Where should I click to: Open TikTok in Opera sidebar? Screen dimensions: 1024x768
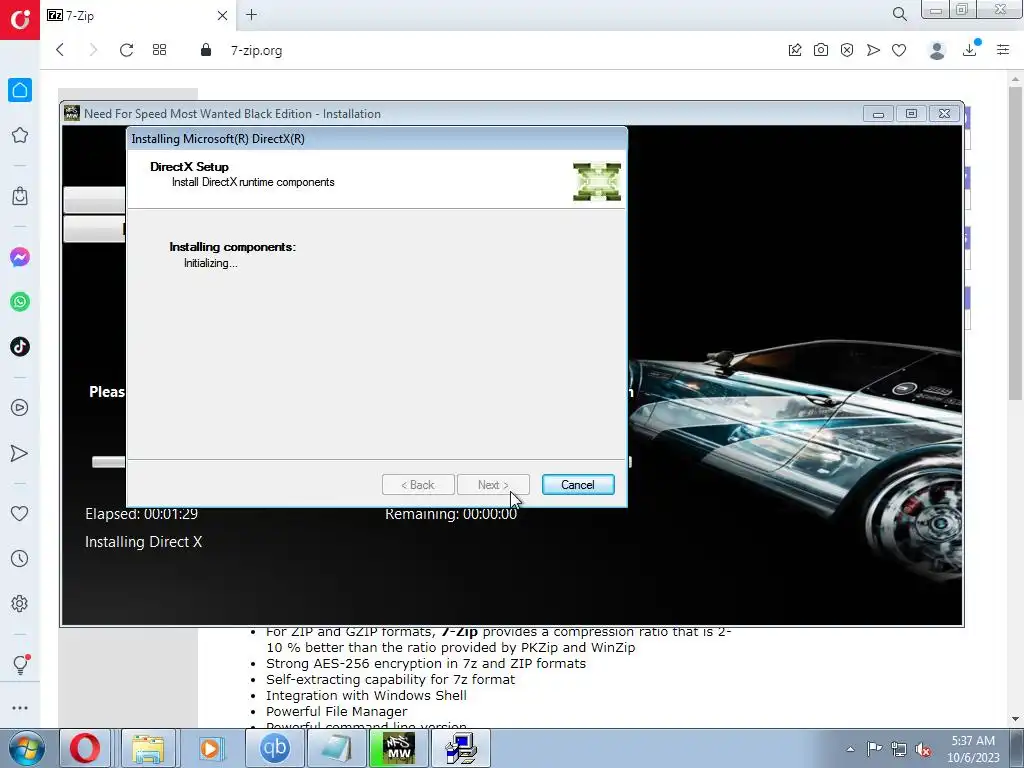20,347
